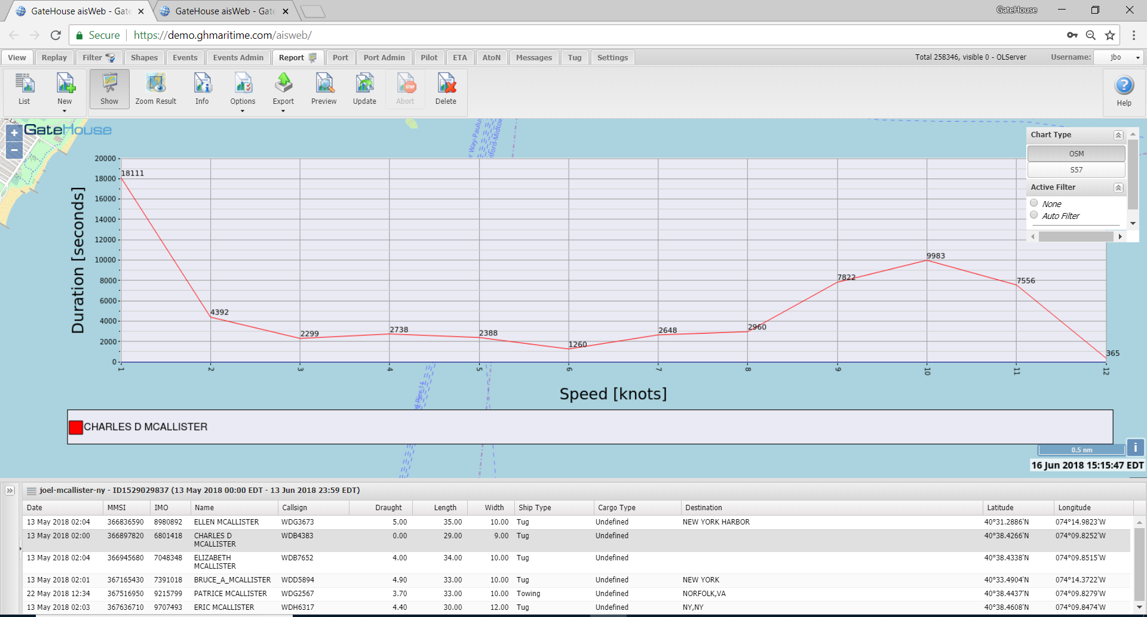The image size is (1147, 617).
Task: Toggle the Show report button
Action: coord(109,88)
